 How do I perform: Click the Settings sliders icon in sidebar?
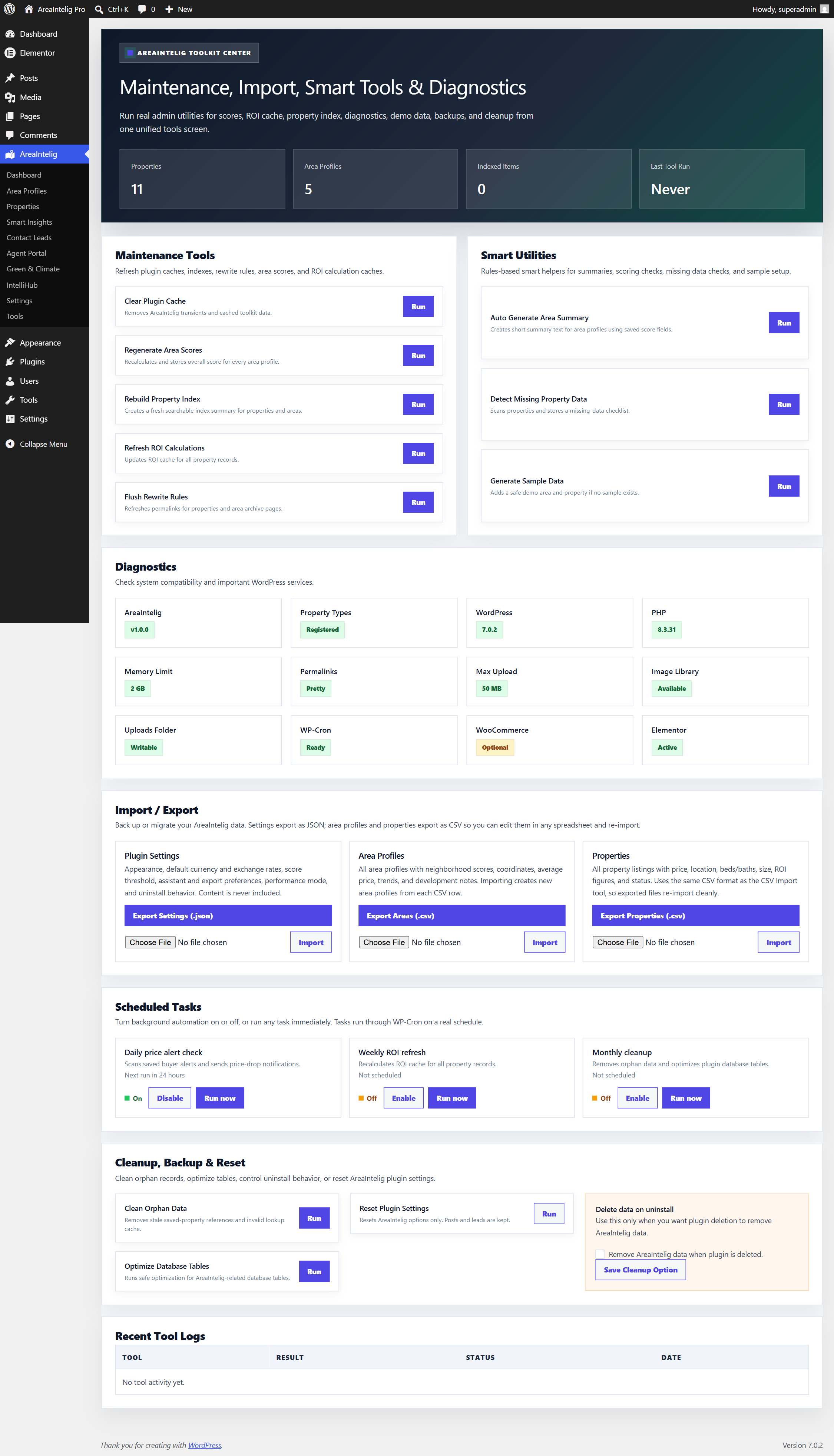(10, 419)
